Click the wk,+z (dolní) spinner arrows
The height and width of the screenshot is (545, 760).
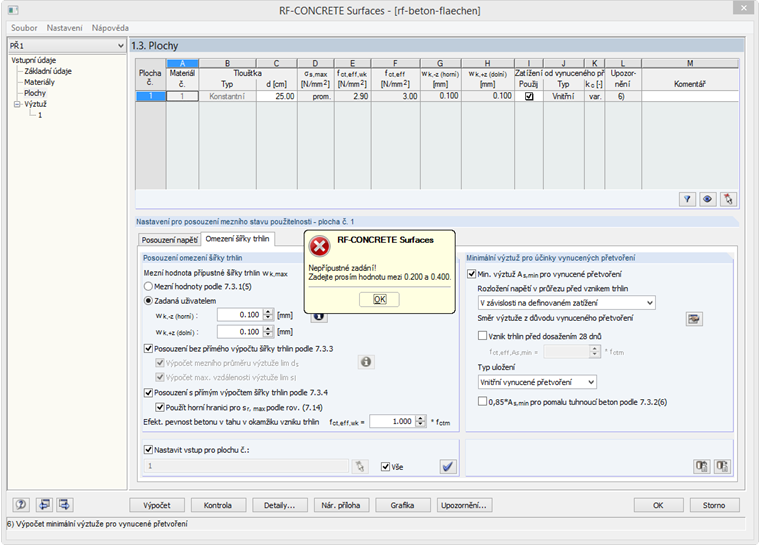269,332
